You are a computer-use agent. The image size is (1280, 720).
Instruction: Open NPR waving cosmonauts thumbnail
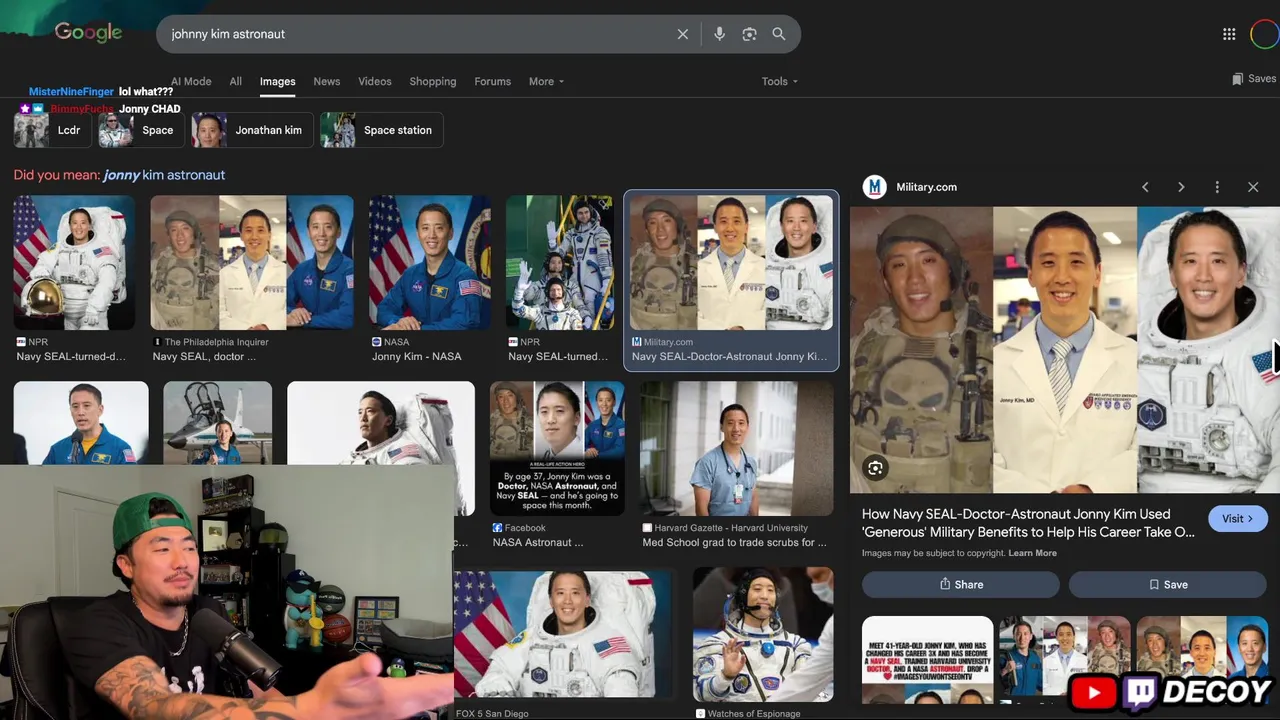(559, 263)
